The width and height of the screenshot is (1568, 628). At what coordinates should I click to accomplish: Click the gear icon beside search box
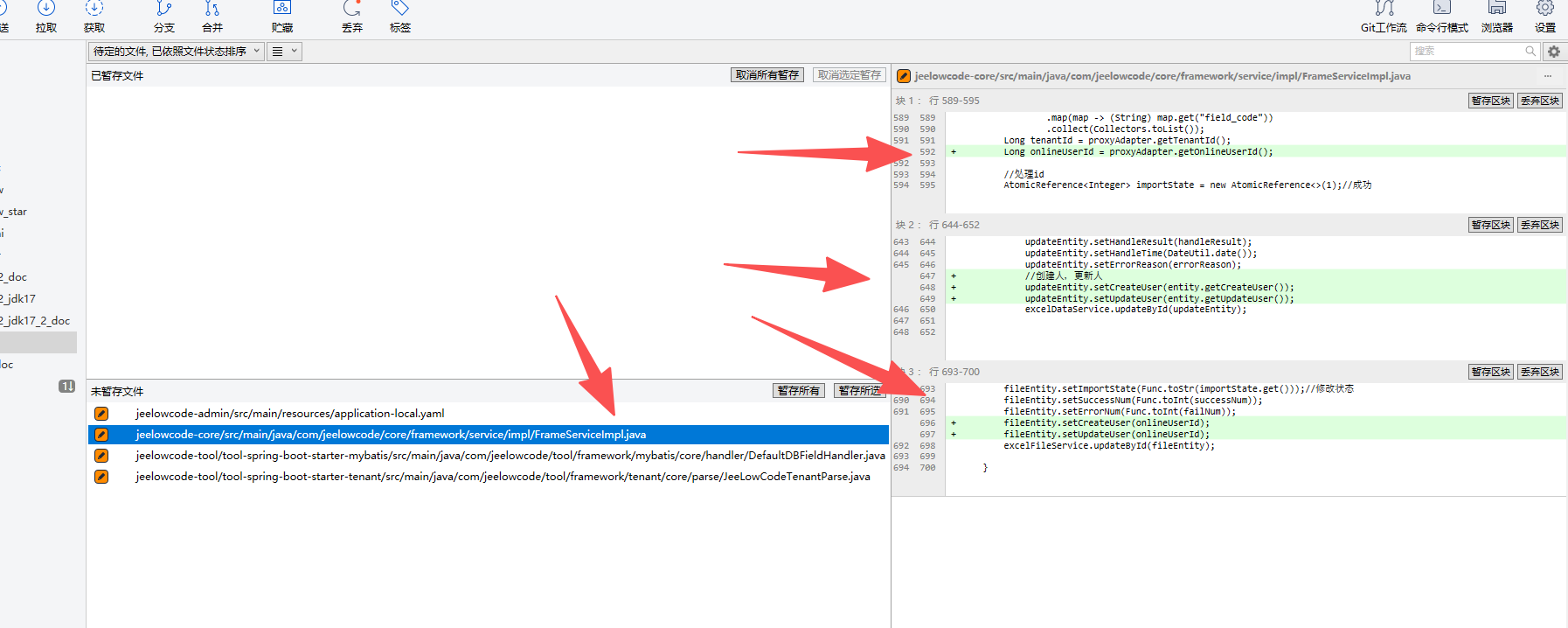click(x=1554, y=52)
